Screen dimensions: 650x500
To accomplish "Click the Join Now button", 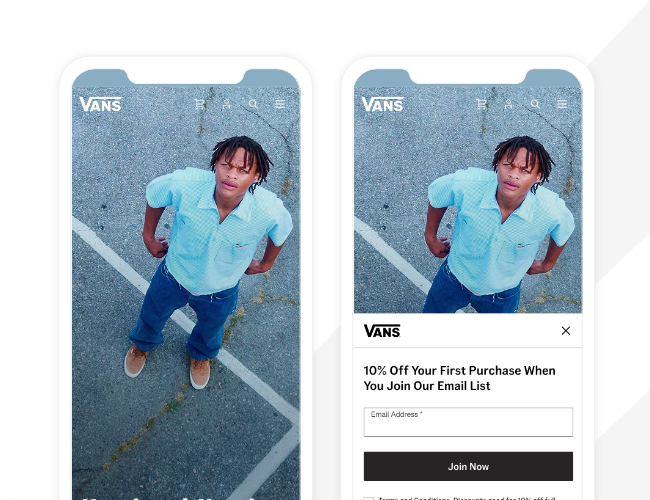I will [x=468, y=466].
